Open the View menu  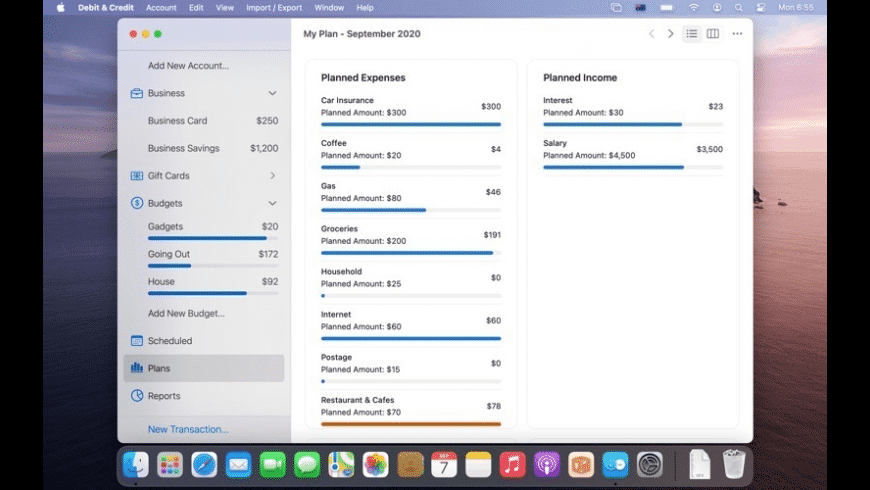225,8
